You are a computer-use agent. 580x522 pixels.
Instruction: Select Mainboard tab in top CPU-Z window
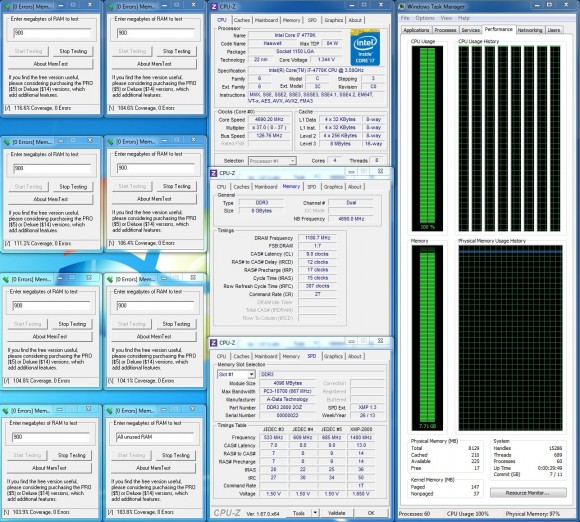pyautogui.click(x=266, y=20)
